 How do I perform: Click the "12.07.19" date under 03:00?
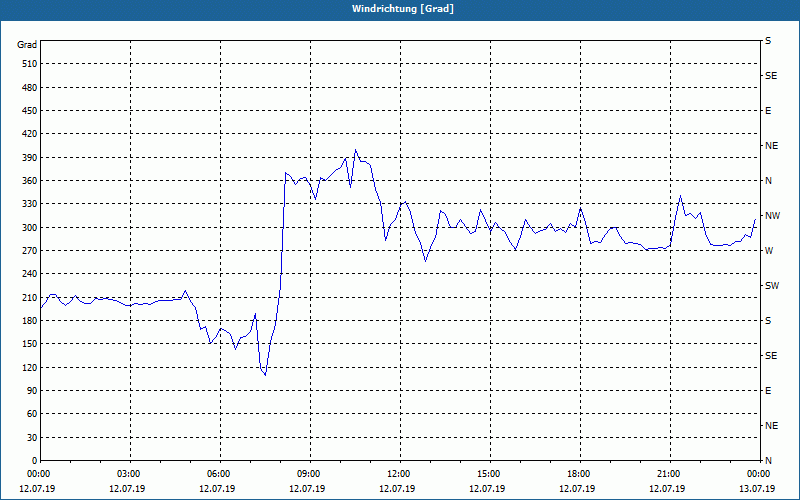pos(128,489)
